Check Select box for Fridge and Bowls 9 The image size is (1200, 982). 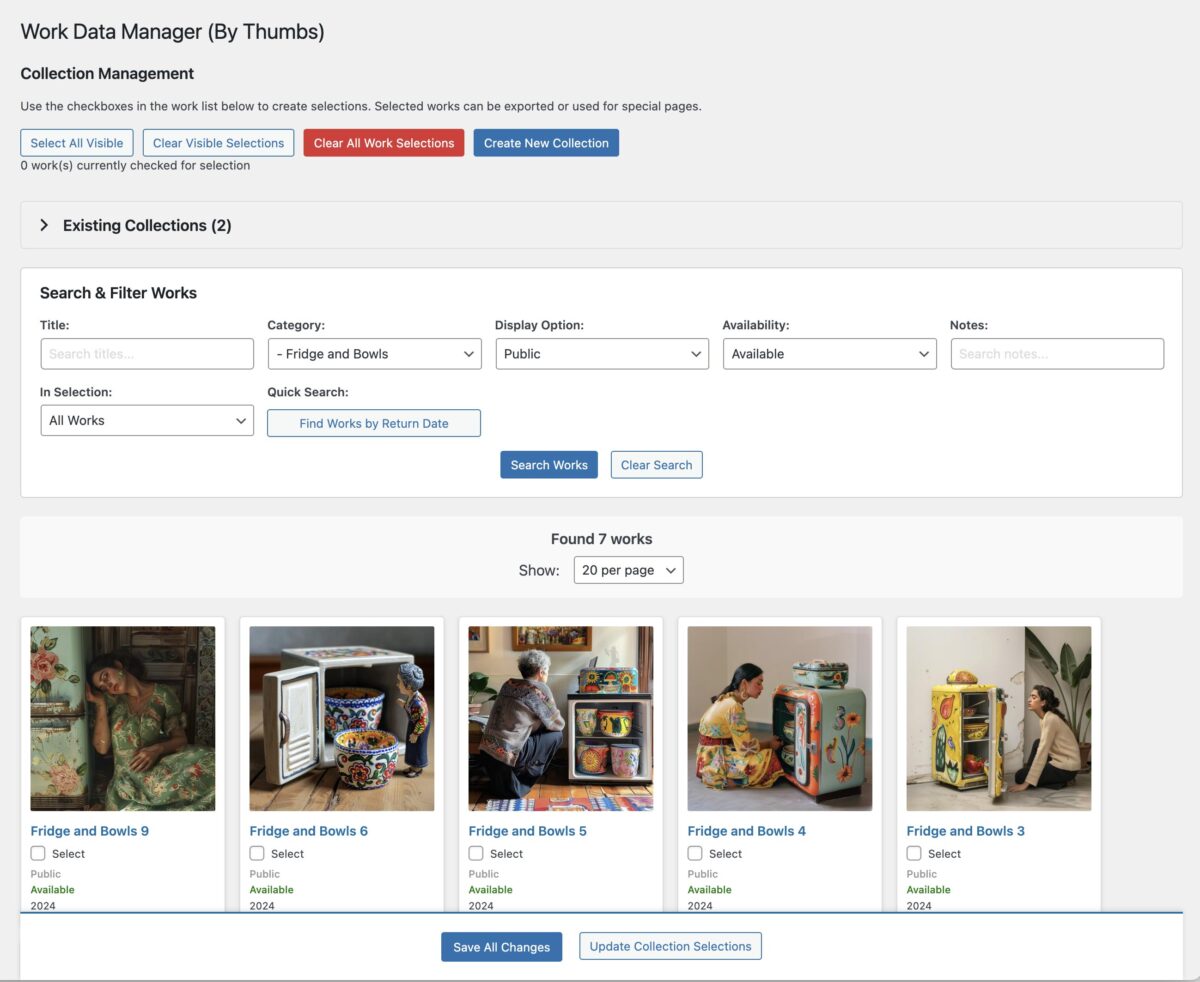point(38,854)
